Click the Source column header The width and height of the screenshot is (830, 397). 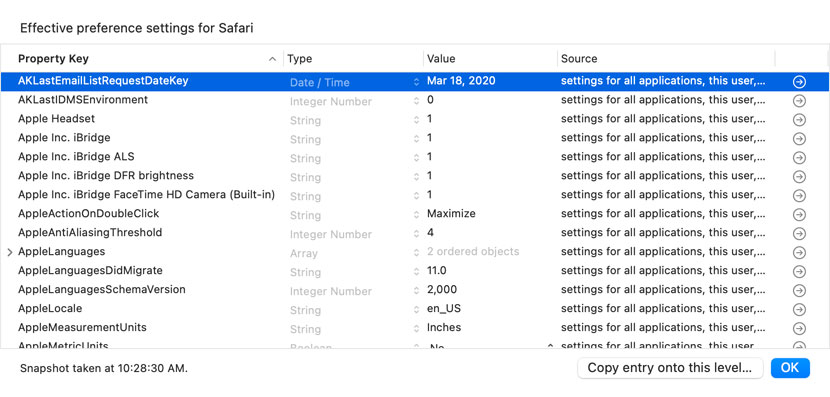click(x=666, y=59)
